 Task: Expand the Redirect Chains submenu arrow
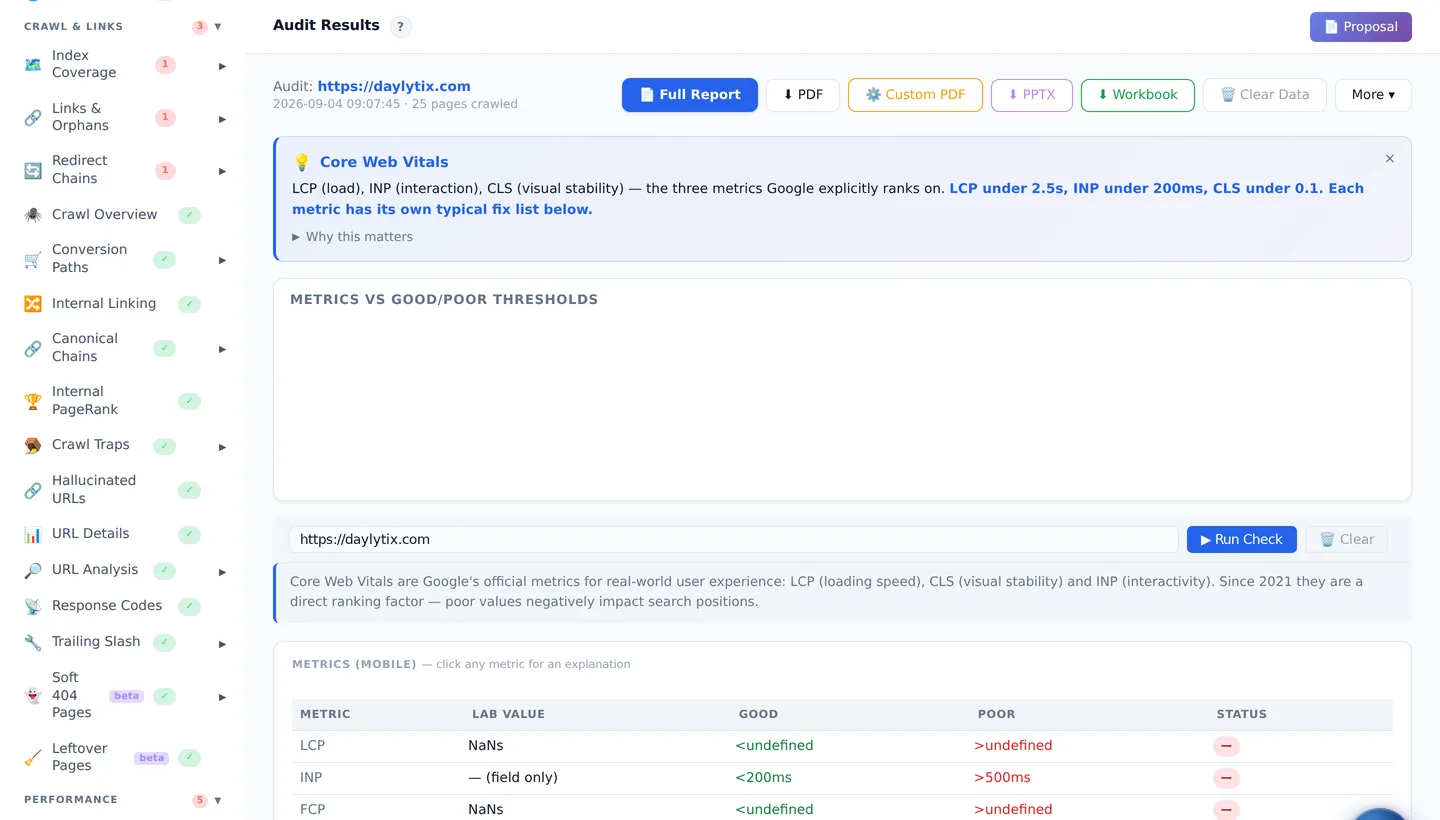(222, 171)
